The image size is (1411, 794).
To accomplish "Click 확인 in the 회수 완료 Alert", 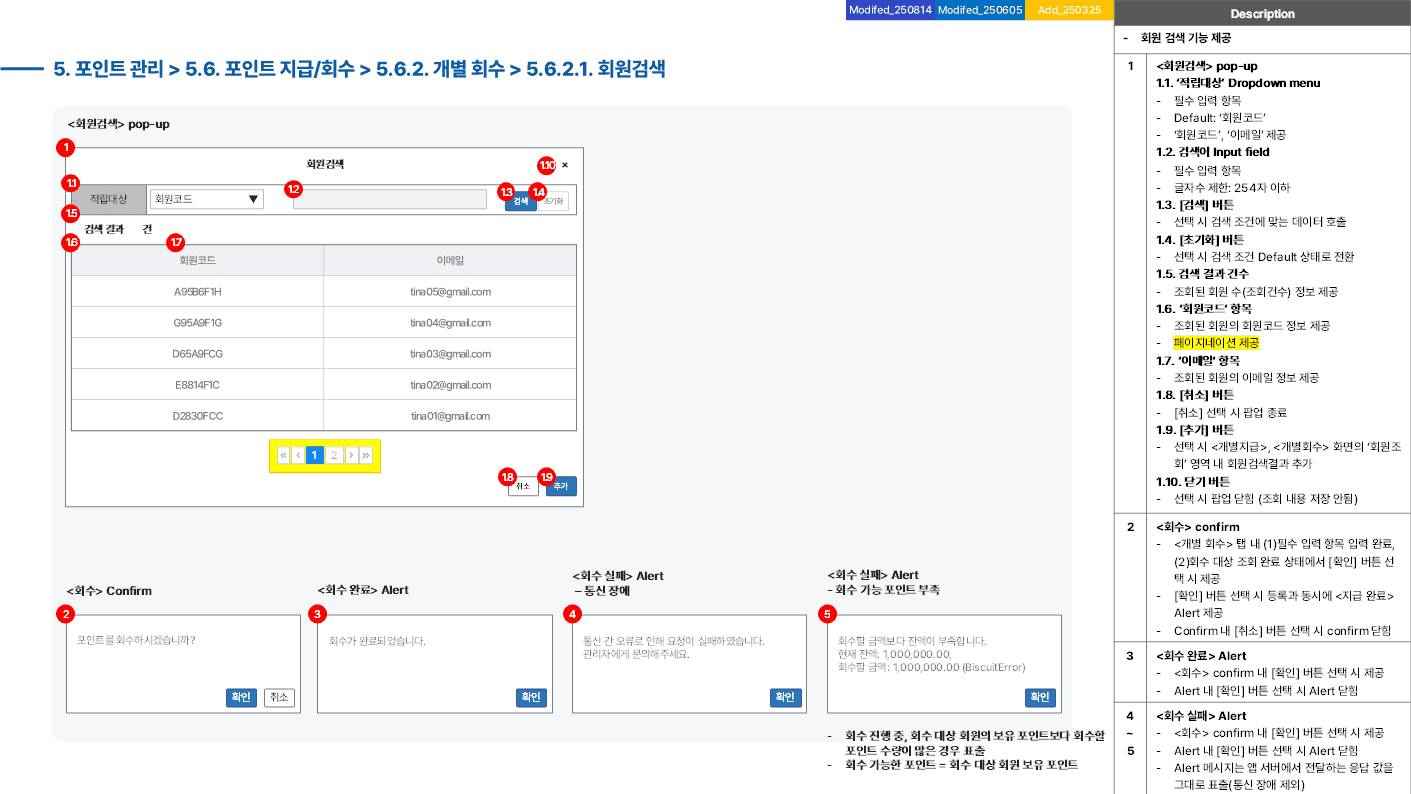I will [530, 697].
